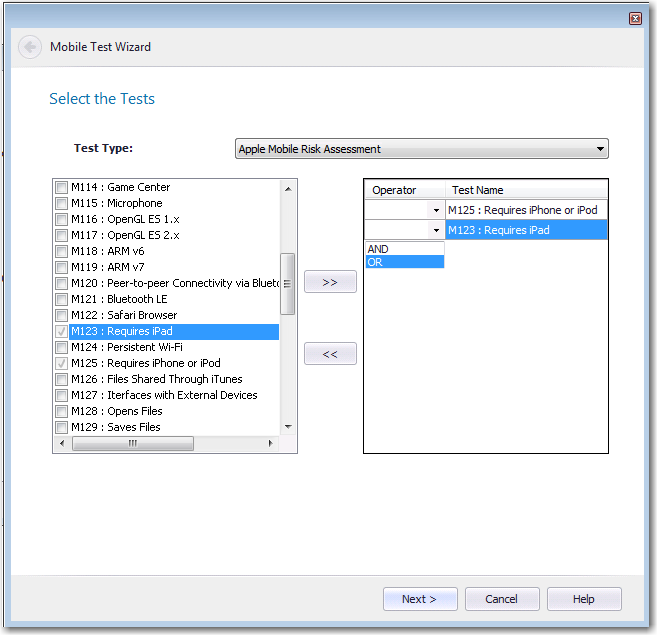This screenshot has height=635, width=657.
Task: Expand operator dropdown for M123 row
Action: [435, 231]
